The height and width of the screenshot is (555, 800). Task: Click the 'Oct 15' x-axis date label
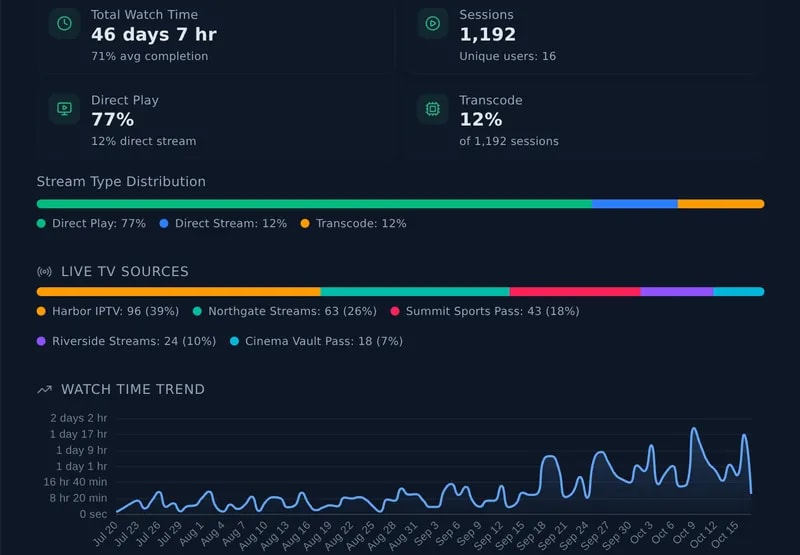725,535
